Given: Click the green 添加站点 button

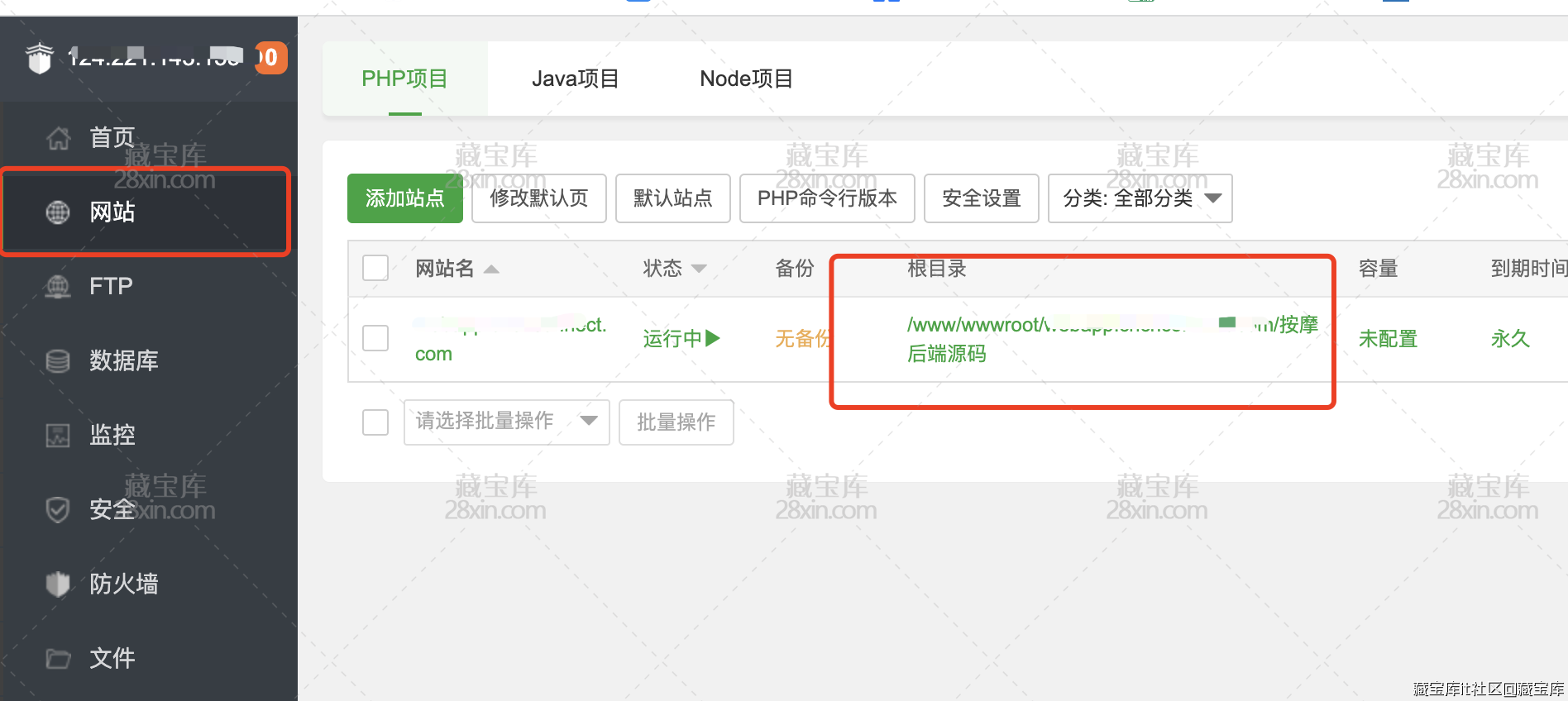Looking at the screenshot, I should tap(404, 198).
